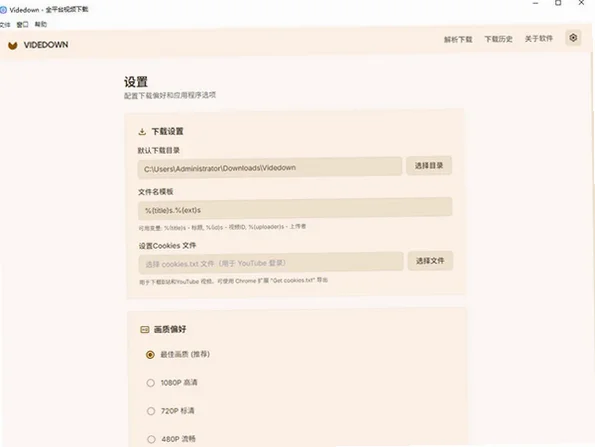Image resolution: width=595 pixels, height=447 pixels.
Task: Focus the default download directory field
Action: 270,168
